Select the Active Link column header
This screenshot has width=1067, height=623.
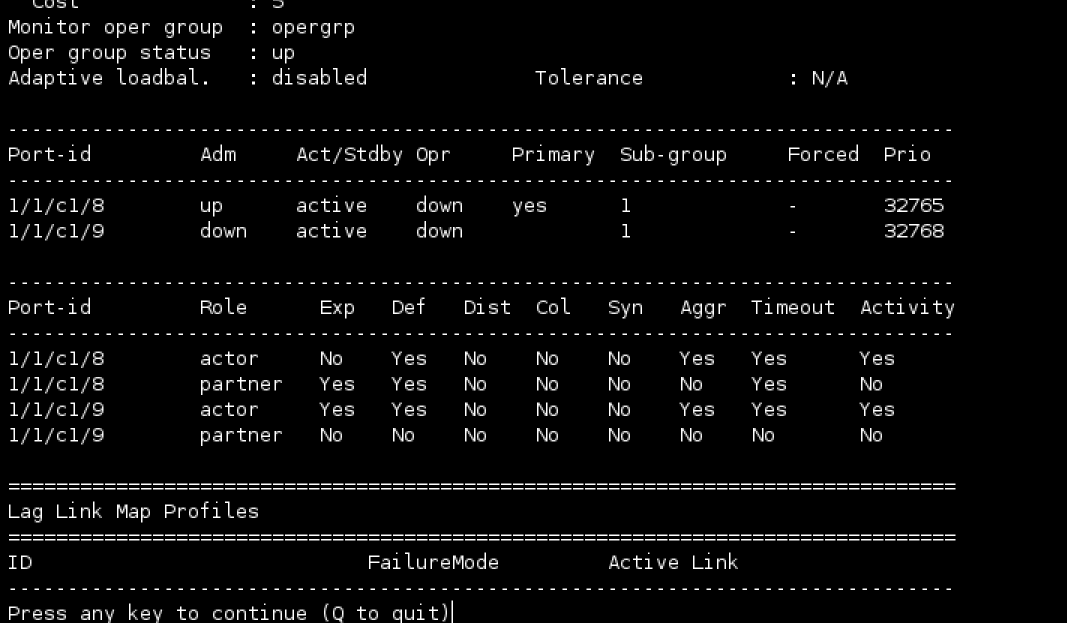pyautogui.click(x=672, y=562)
